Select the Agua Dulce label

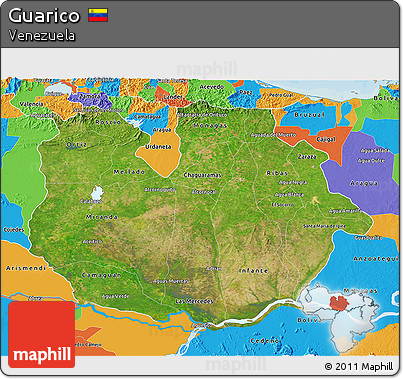pyautogui.click(x=371, y=161)
